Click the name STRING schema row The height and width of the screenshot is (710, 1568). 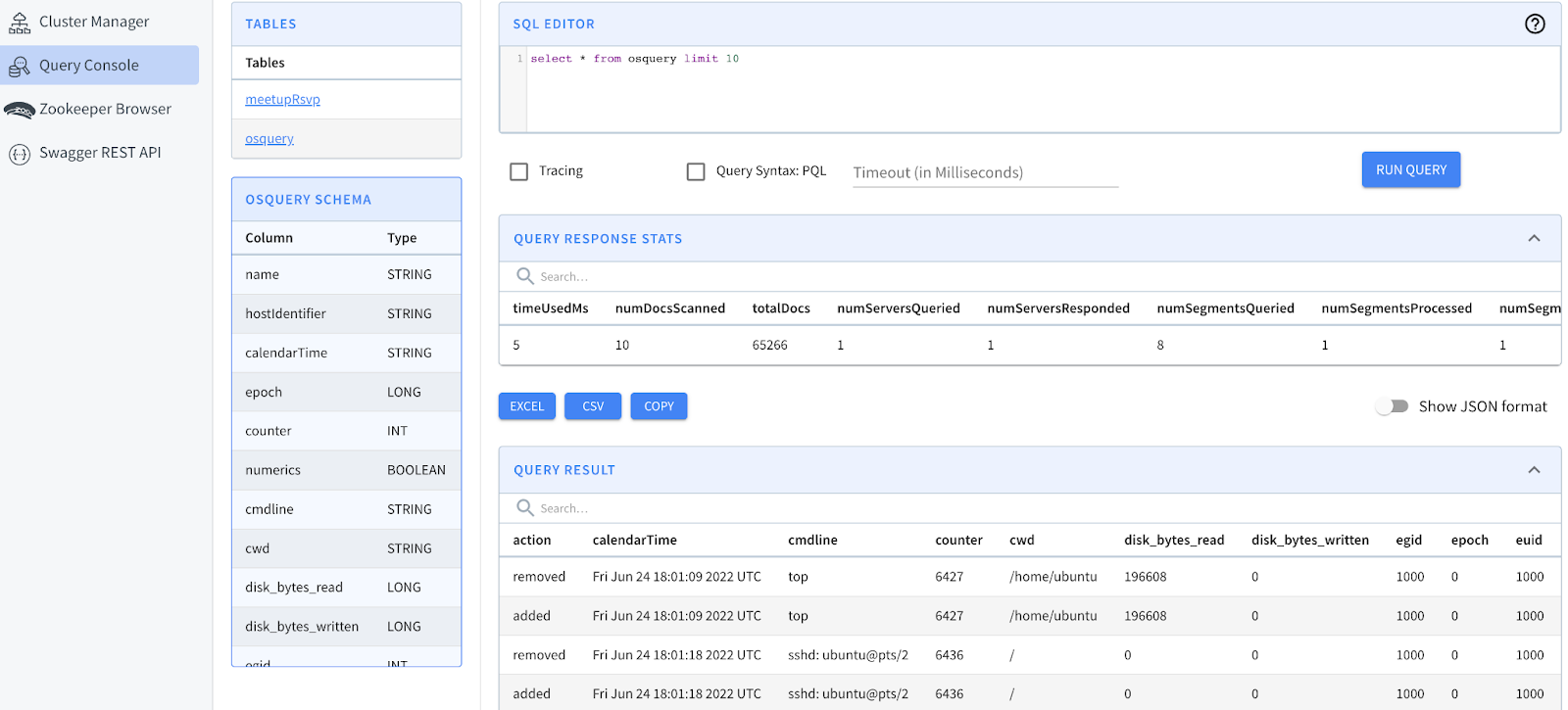(x=346, y=275)
